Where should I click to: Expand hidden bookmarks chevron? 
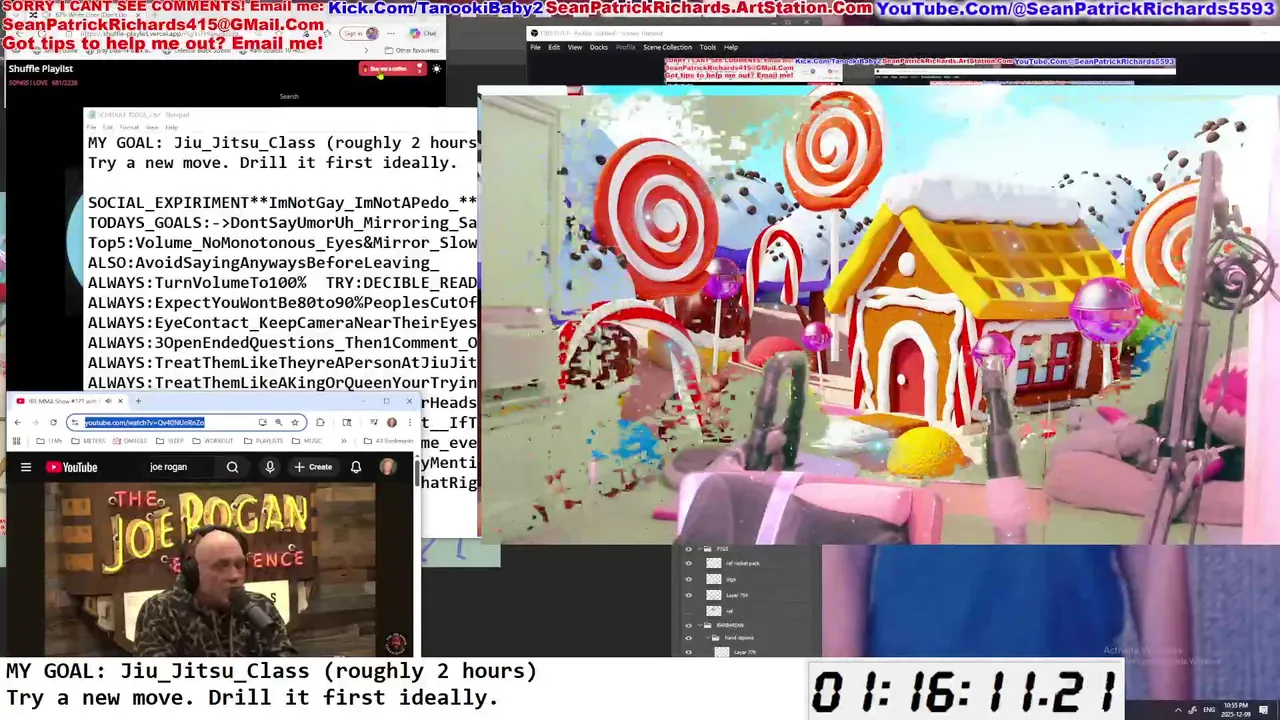[344, 441]
